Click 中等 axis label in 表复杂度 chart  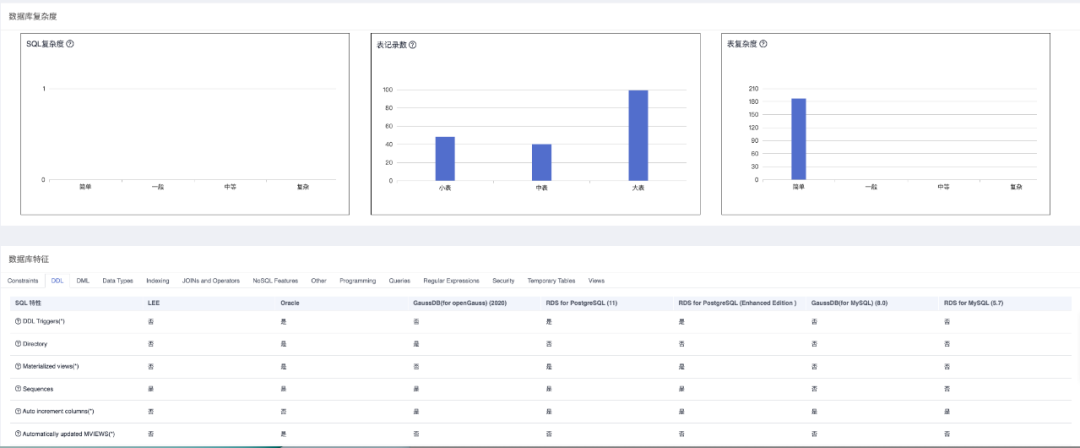tap(943, 187)
